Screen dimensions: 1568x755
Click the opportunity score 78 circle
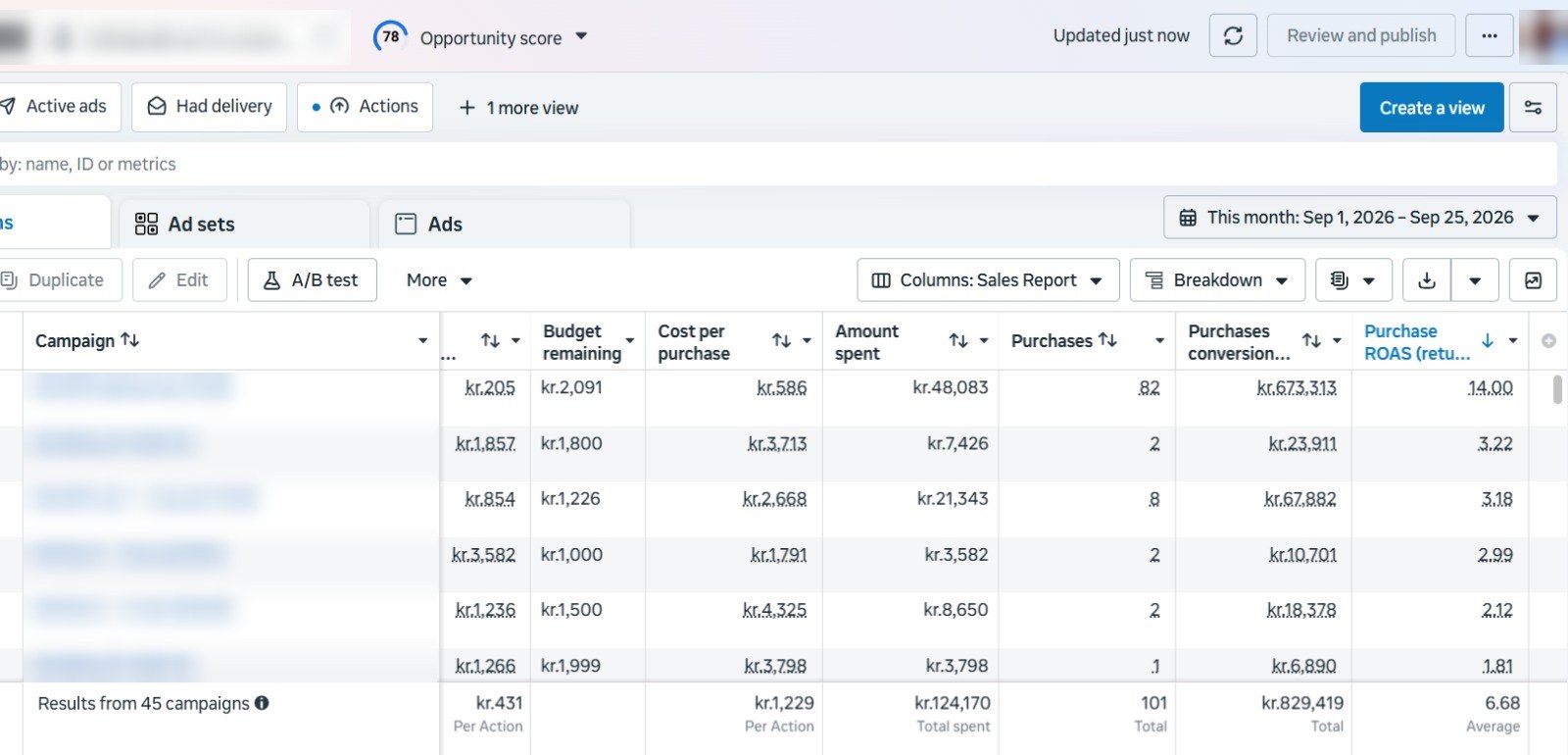click(390, 36)
